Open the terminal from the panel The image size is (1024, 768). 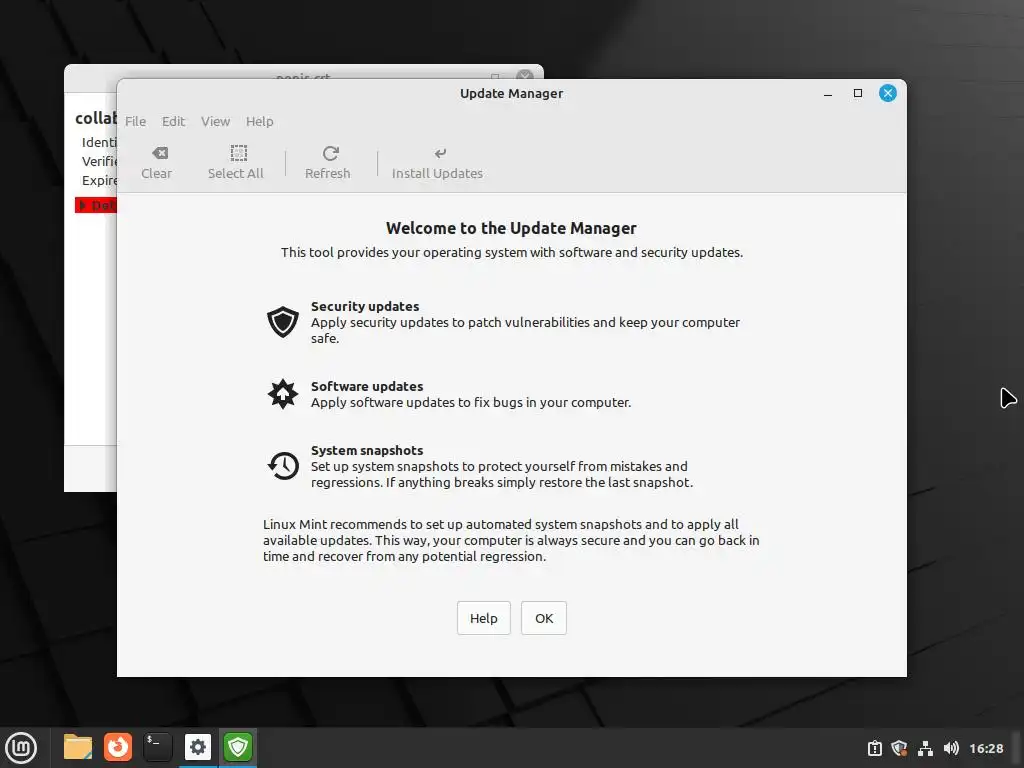click(157, 748)
